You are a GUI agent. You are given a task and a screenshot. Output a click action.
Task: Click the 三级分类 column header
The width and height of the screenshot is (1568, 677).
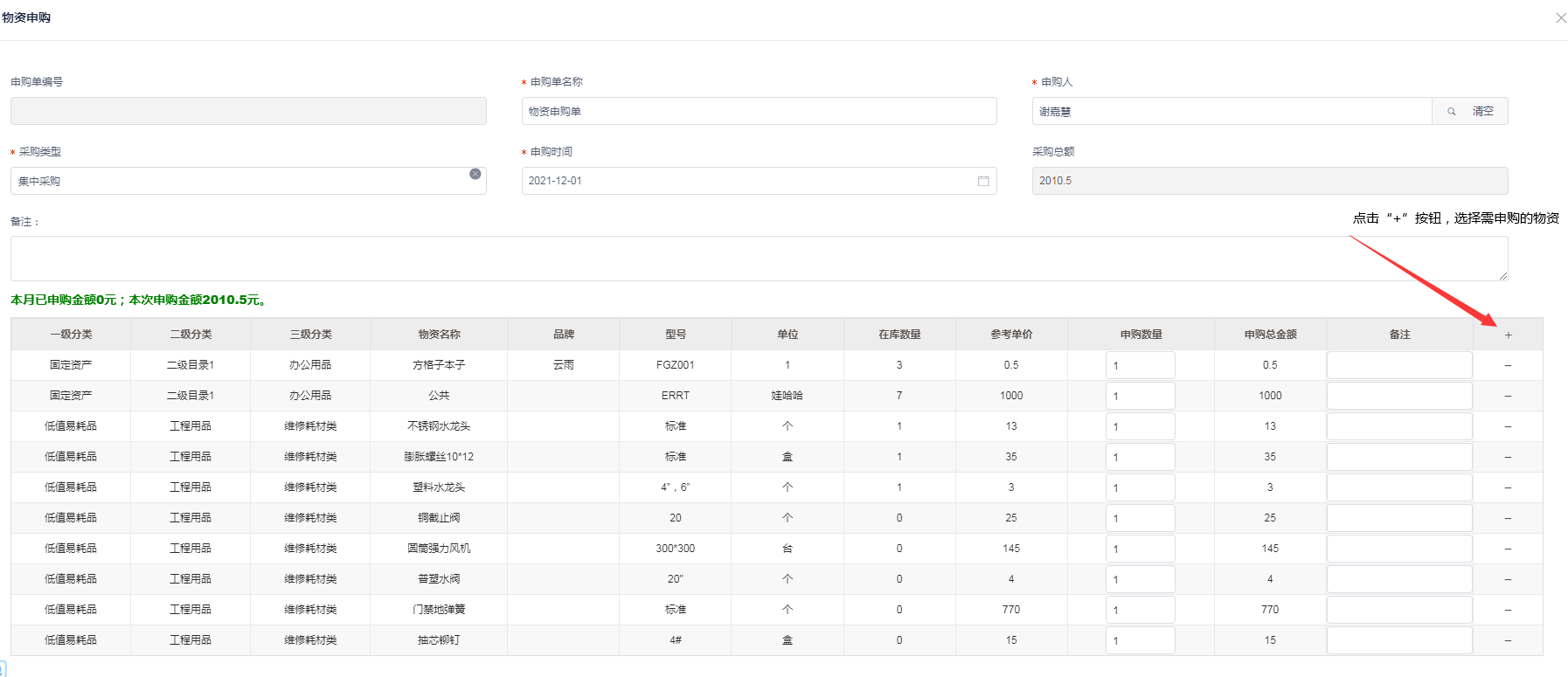click(x=310, y=335)
